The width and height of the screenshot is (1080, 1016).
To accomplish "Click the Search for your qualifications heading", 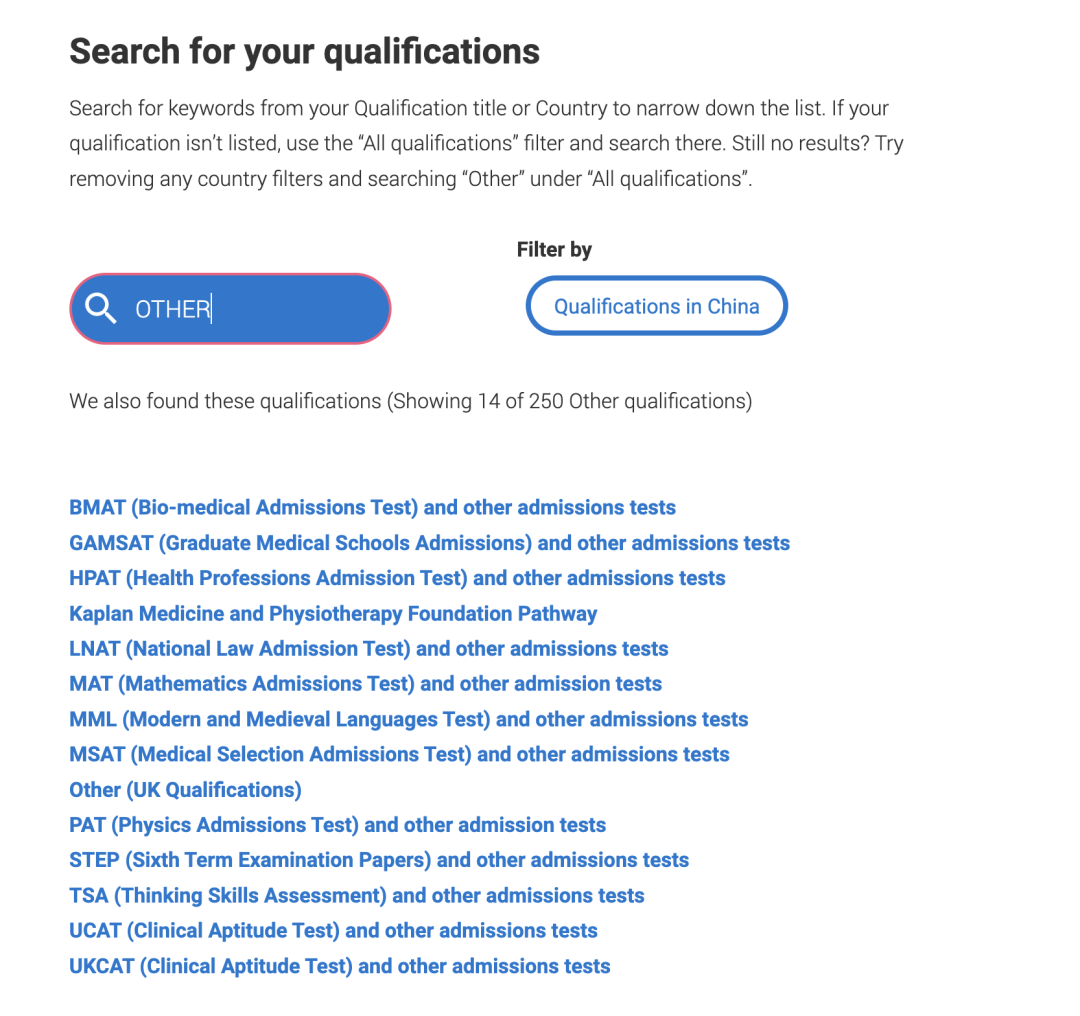I will (x=304, y=52).
